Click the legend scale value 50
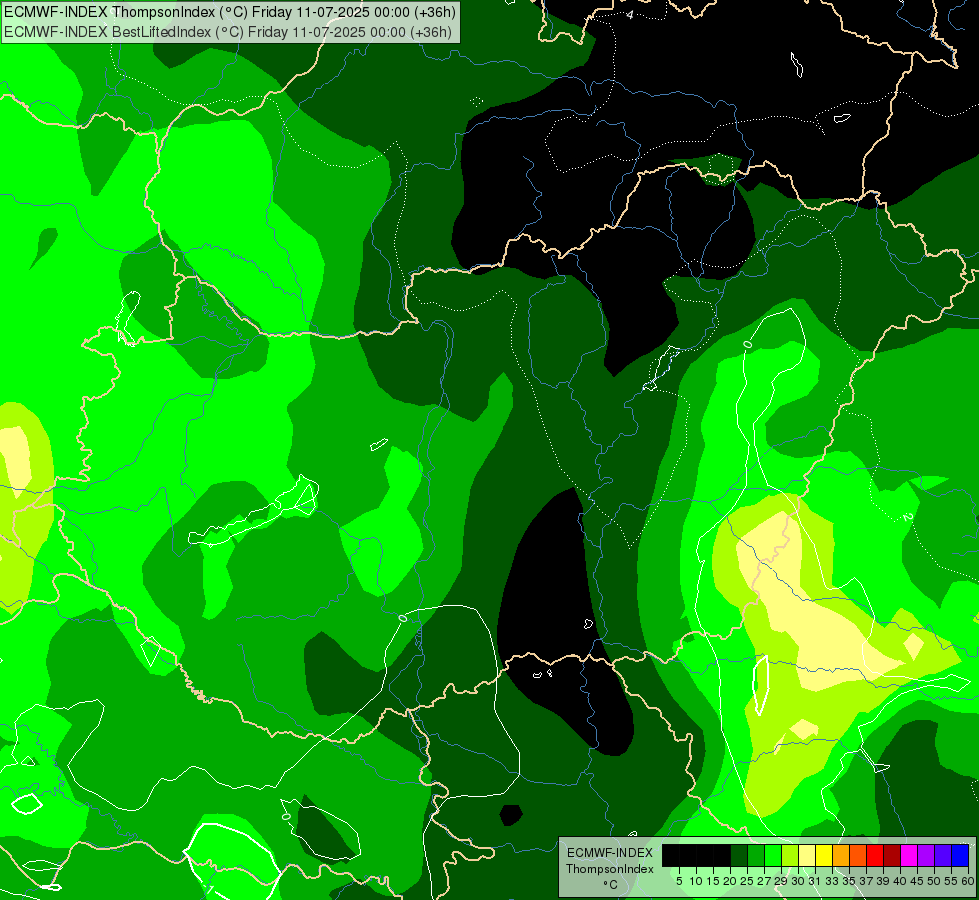This screenshot has width=979, height=900. pyautogui.click(x=935, y=881)
